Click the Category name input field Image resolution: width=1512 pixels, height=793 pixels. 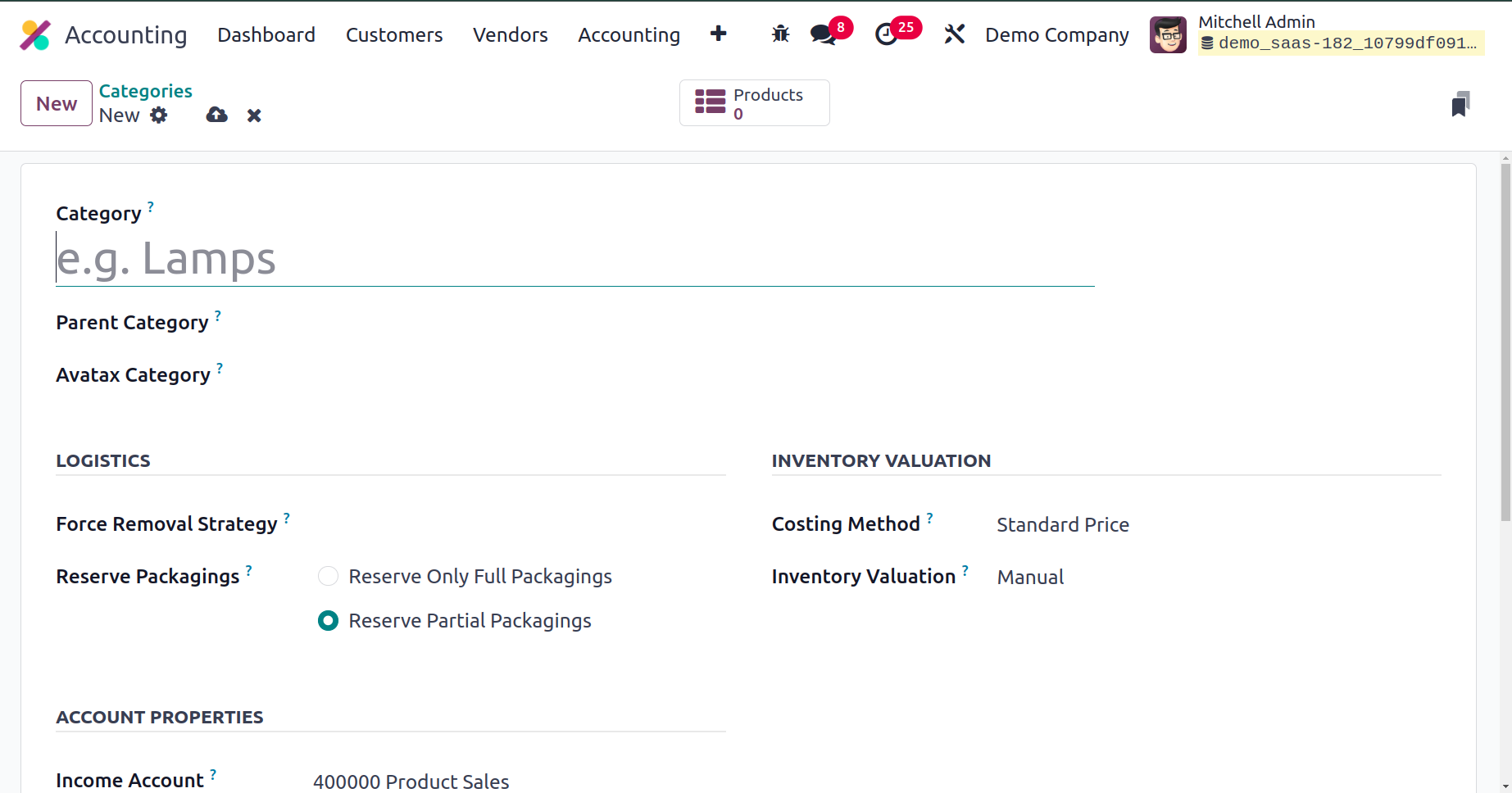pyautogui.click(x=574, y=259)
